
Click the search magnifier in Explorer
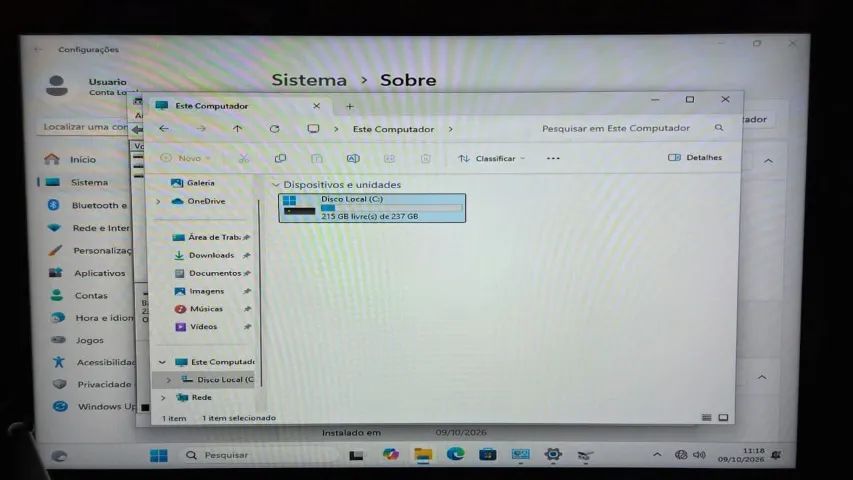click(x=719, y=127)
